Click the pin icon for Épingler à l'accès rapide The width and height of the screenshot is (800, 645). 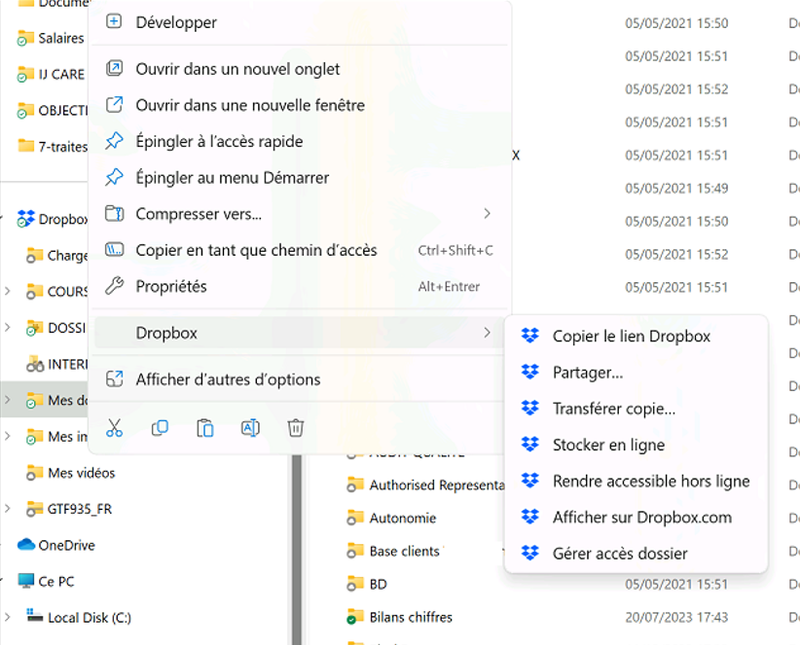pos(115,142)
